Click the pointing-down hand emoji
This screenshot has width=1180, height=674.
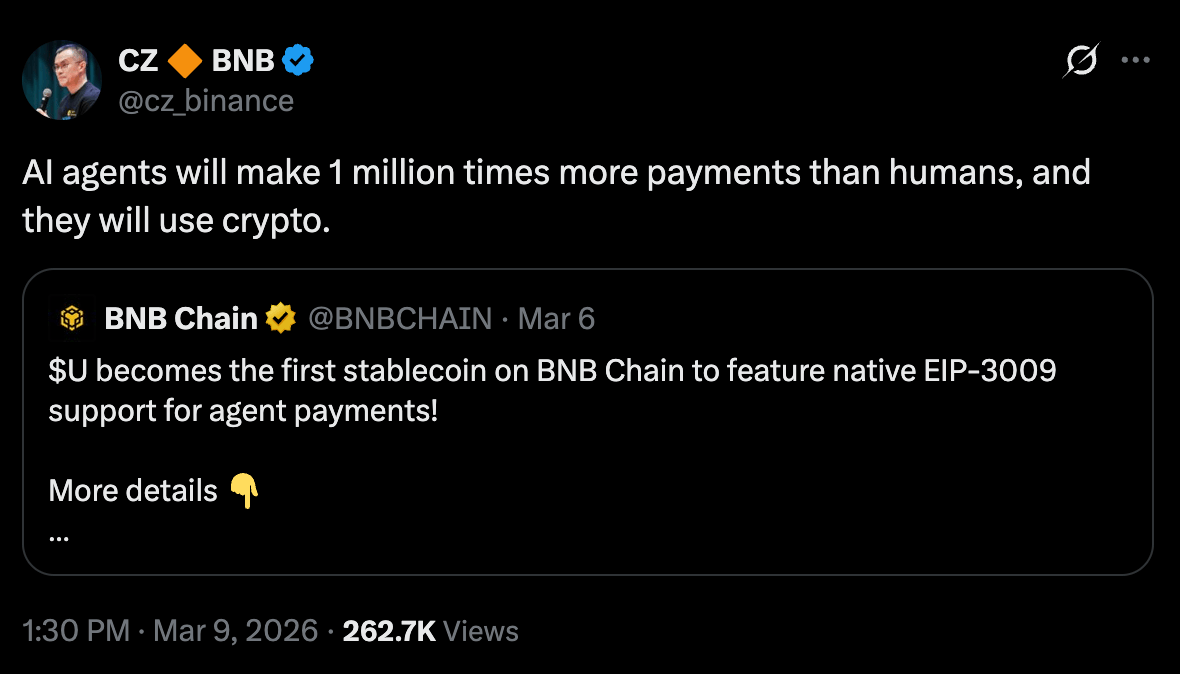coord(245,490)
